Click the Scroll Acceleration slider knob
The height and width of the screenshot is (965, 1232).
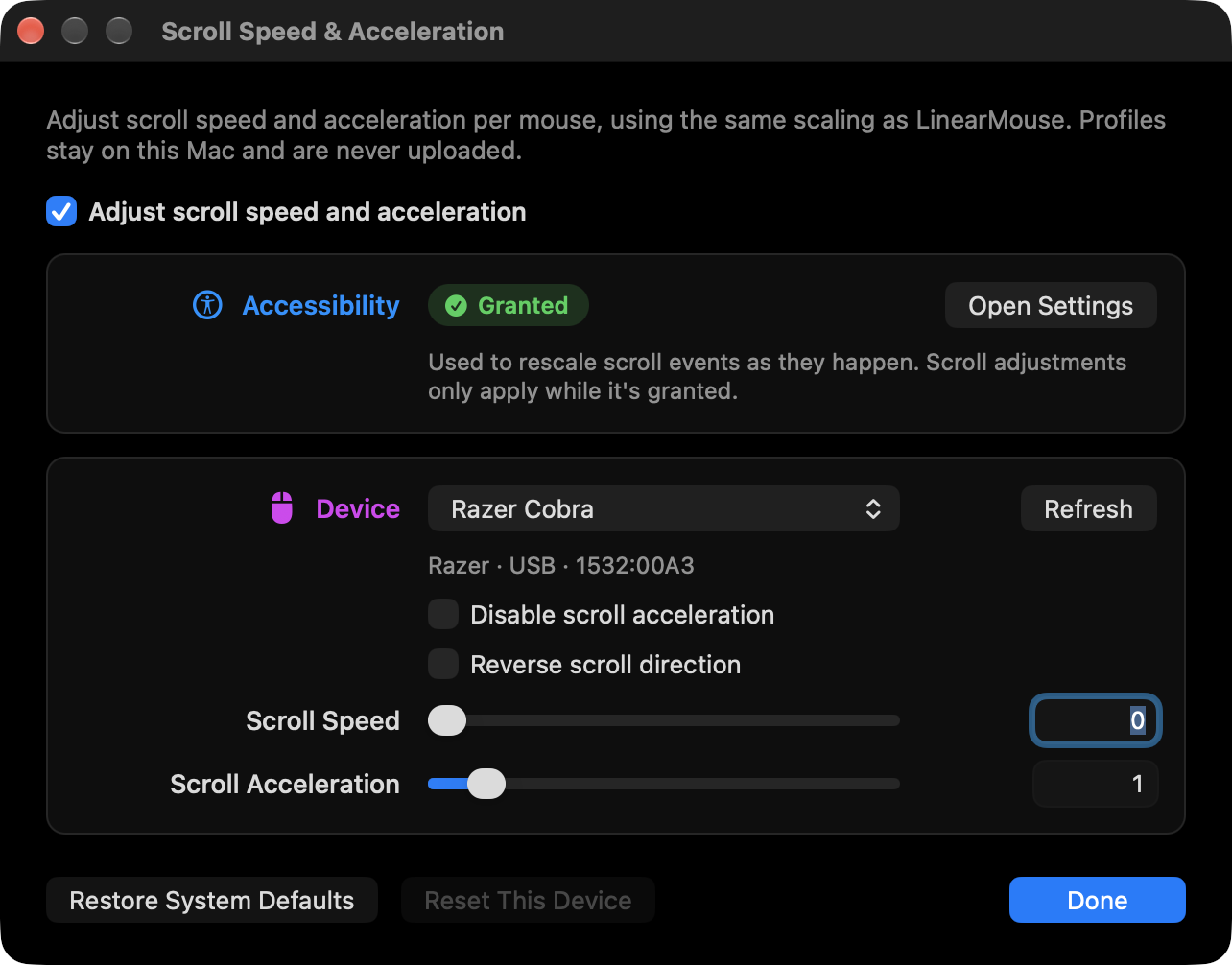486,784
